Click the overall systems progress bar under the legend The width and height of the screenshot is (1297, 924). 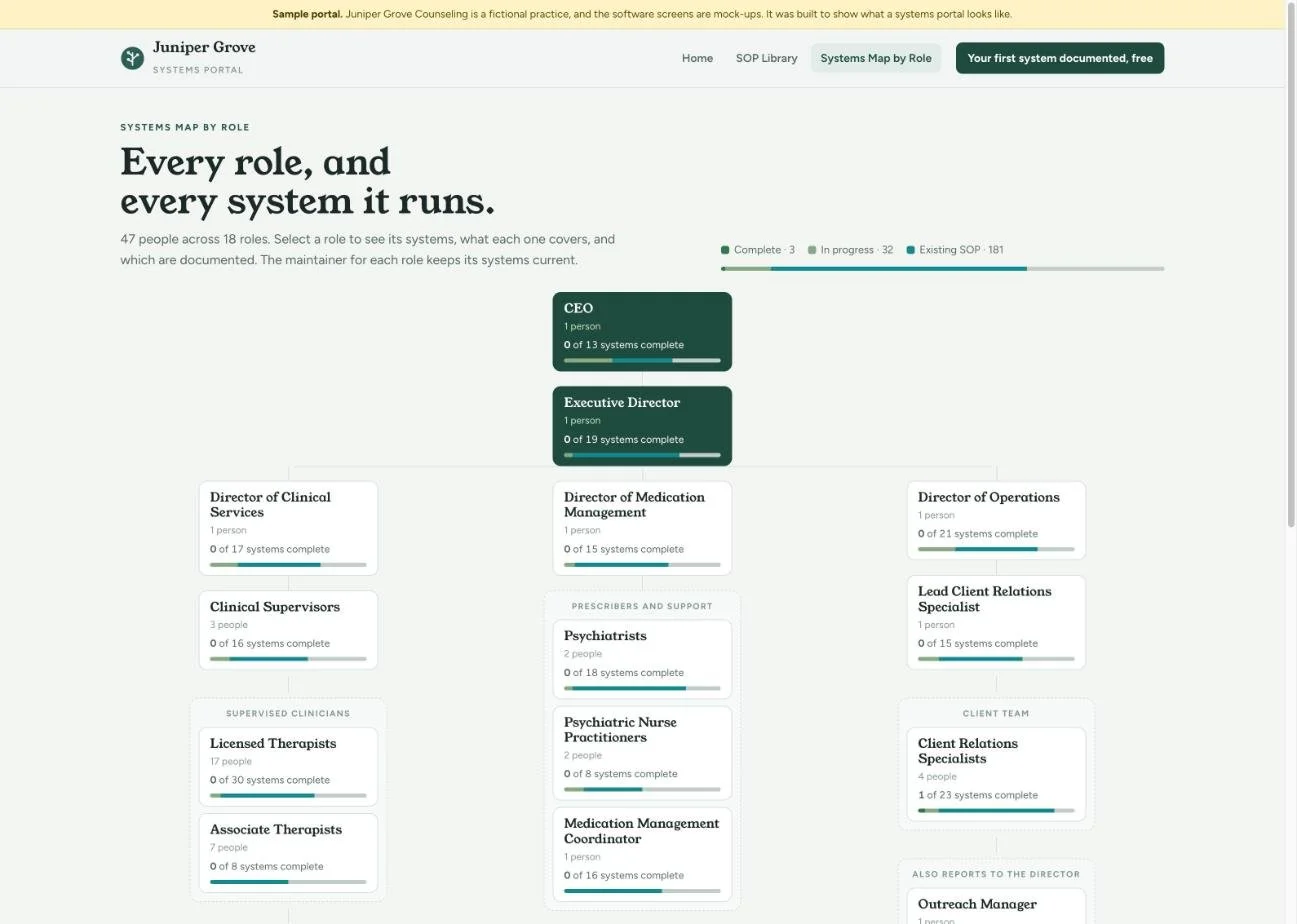click(x=942, y=269)
